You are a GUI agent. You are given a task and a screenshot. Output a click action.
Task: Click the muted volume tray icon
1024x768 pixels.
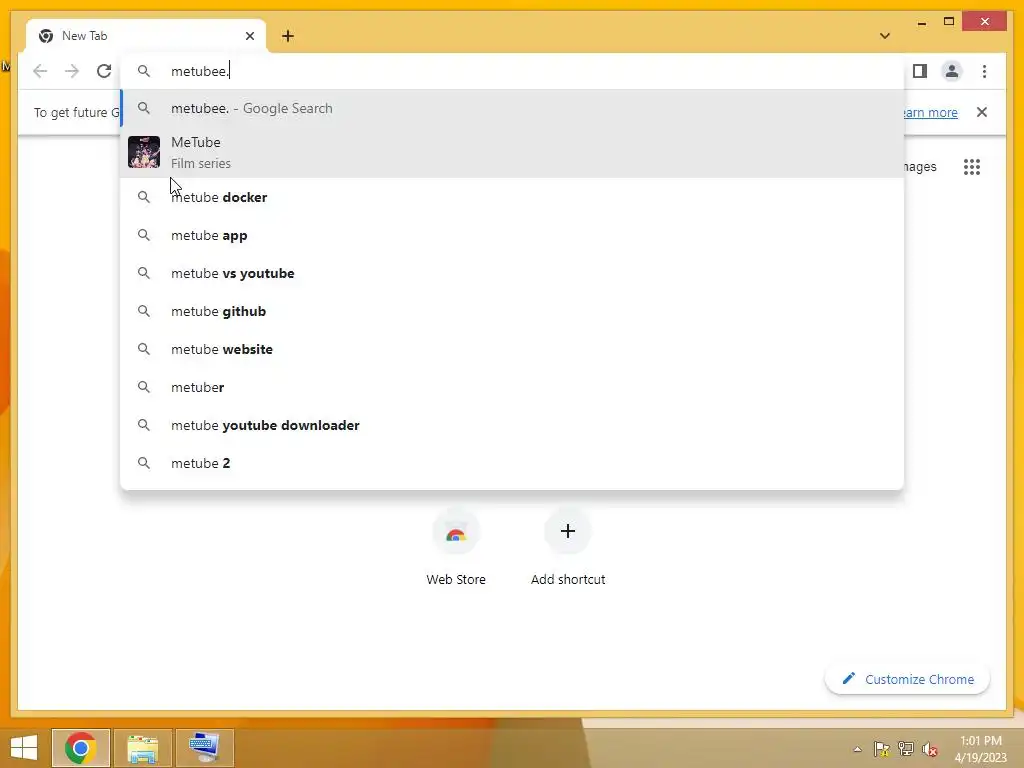pos(930,749)
